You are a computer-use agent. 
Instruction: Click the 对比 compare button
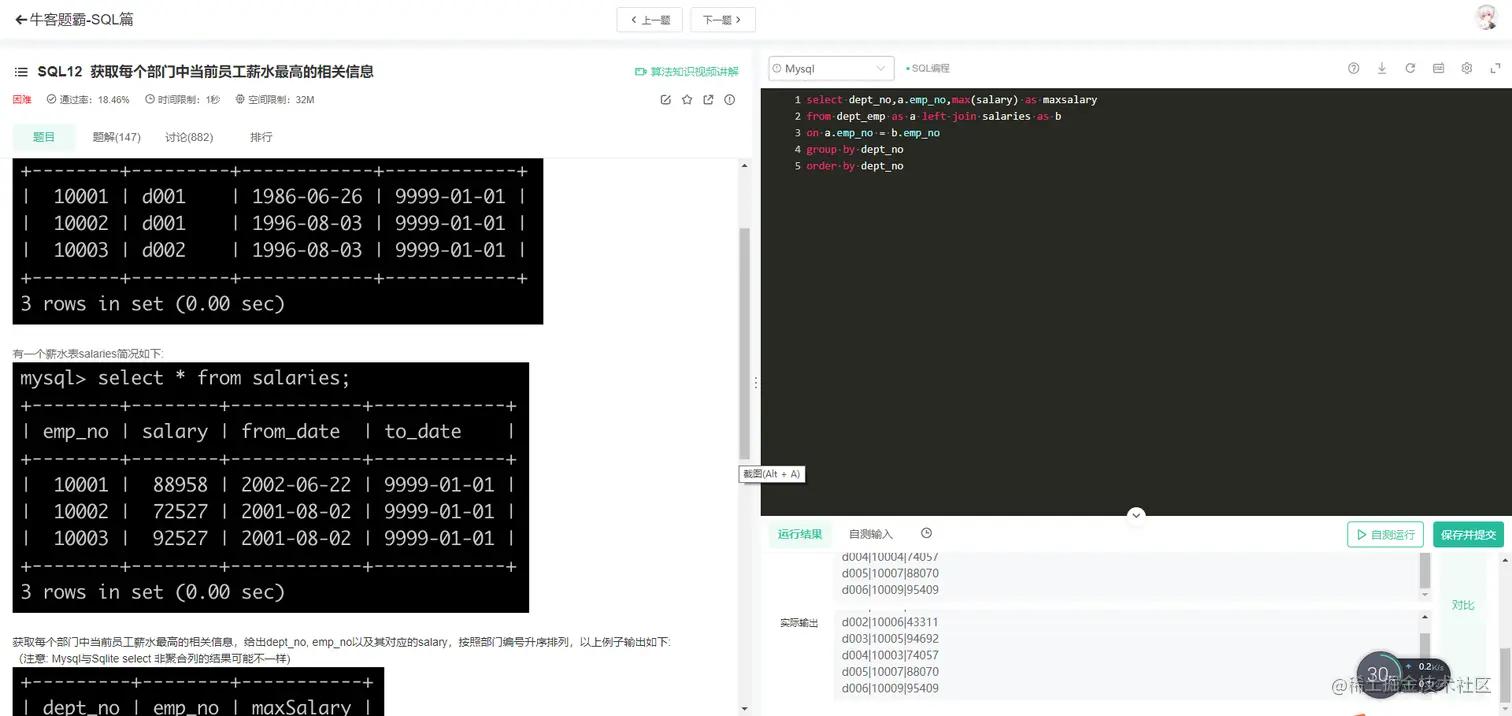(x=1463, y=605)
